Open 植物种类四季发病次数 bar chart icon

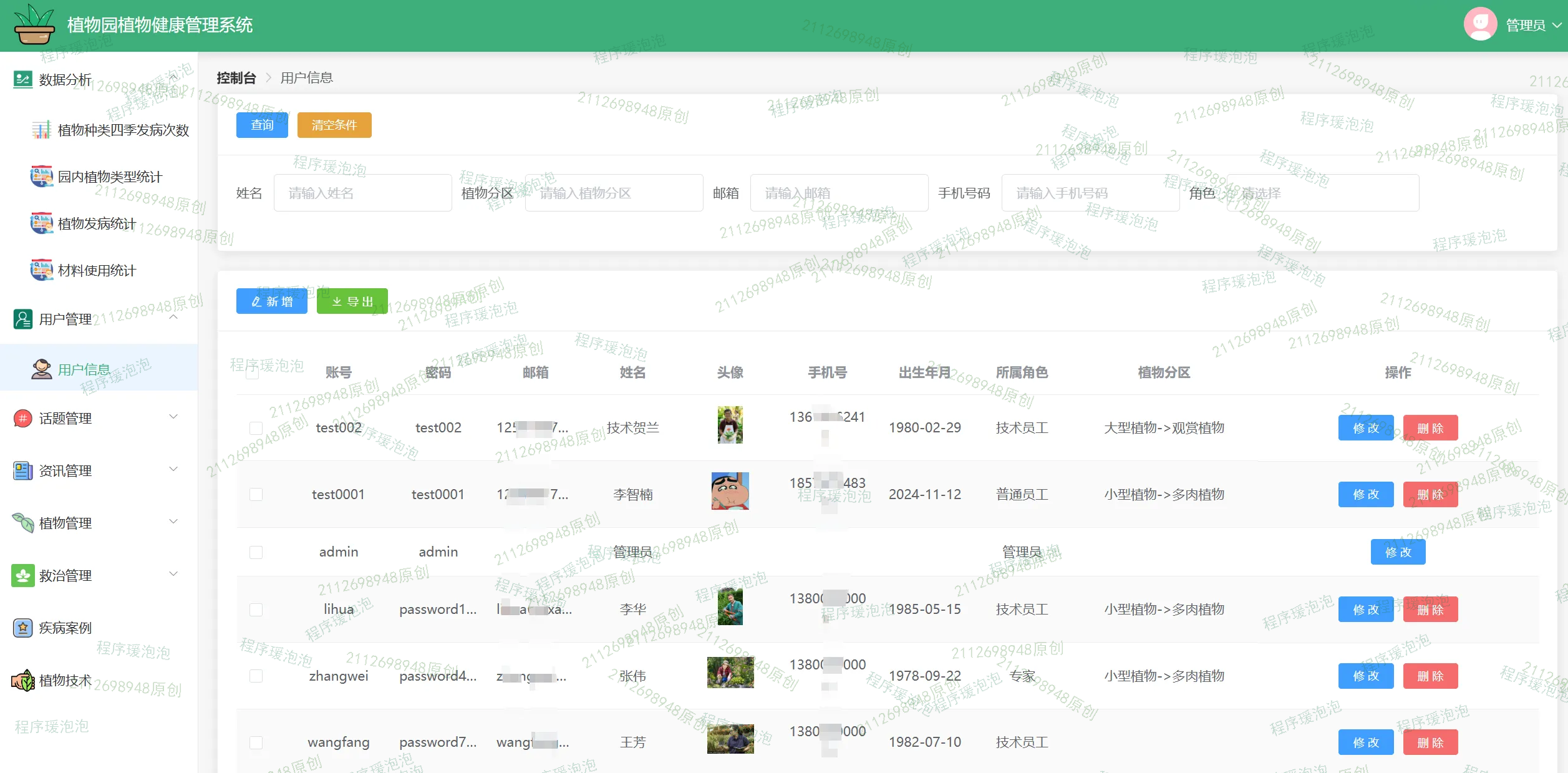point(42,130)
